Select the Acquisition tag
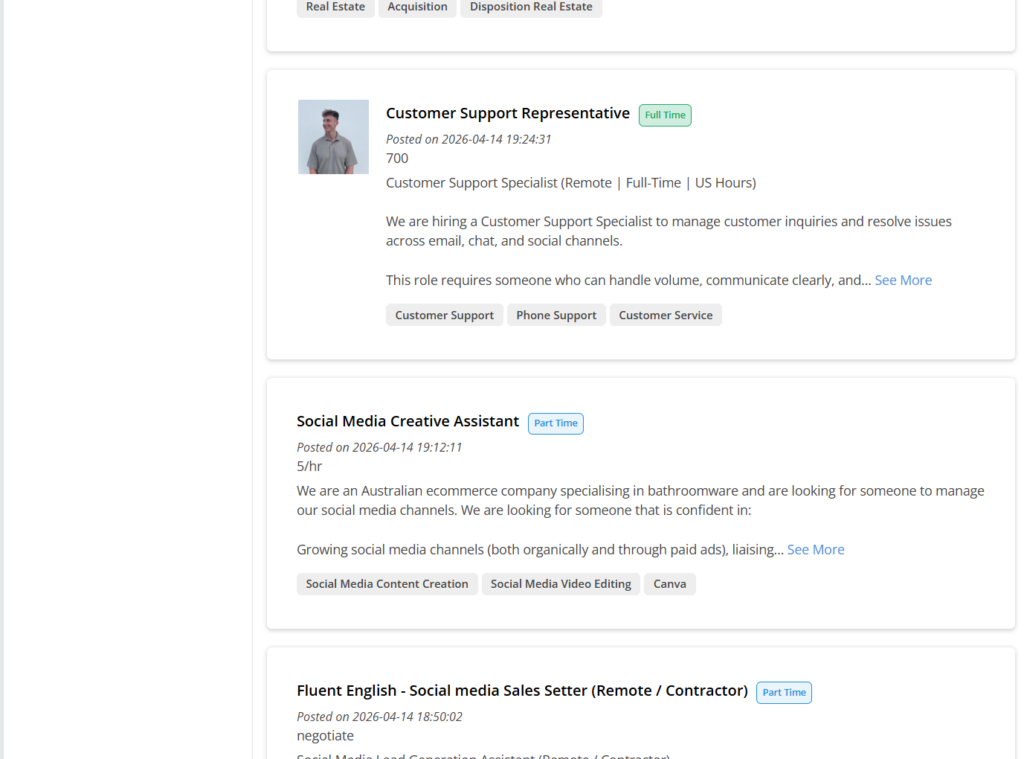This screenshot has width=1024, height=759. pyautogui.click(x=417, y=7)
